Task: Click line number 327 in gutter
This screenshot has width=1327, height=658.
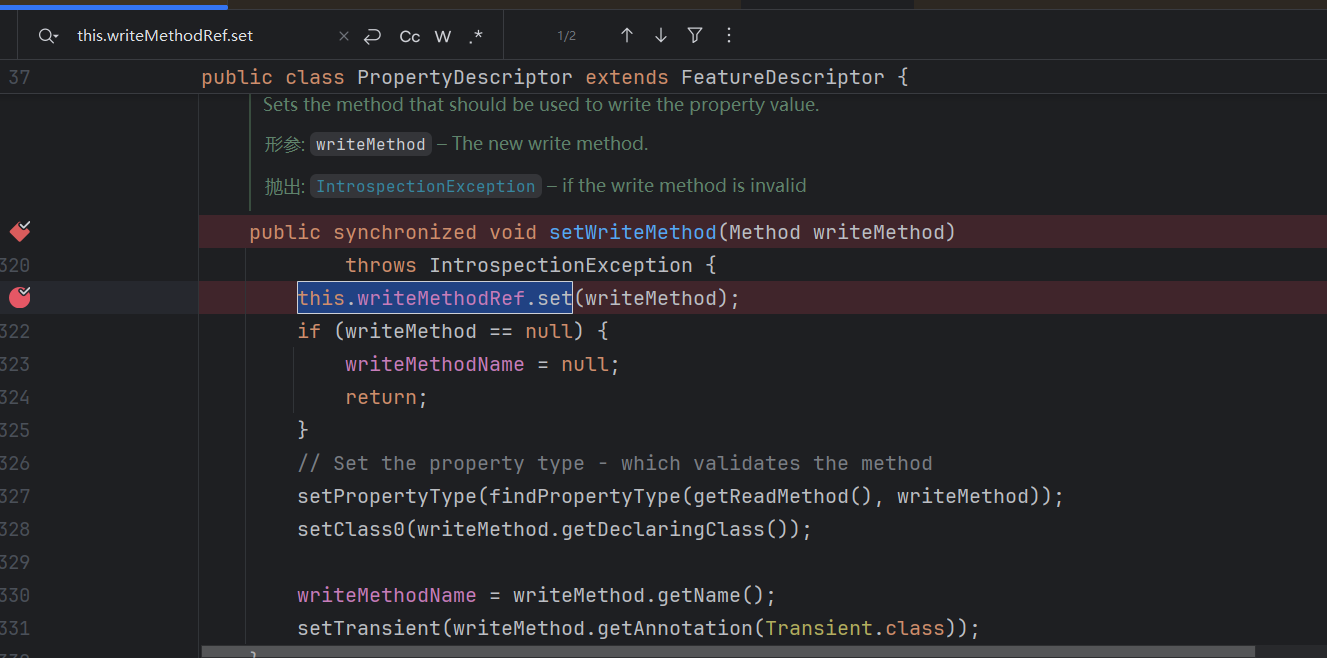Action: (15, 496)
